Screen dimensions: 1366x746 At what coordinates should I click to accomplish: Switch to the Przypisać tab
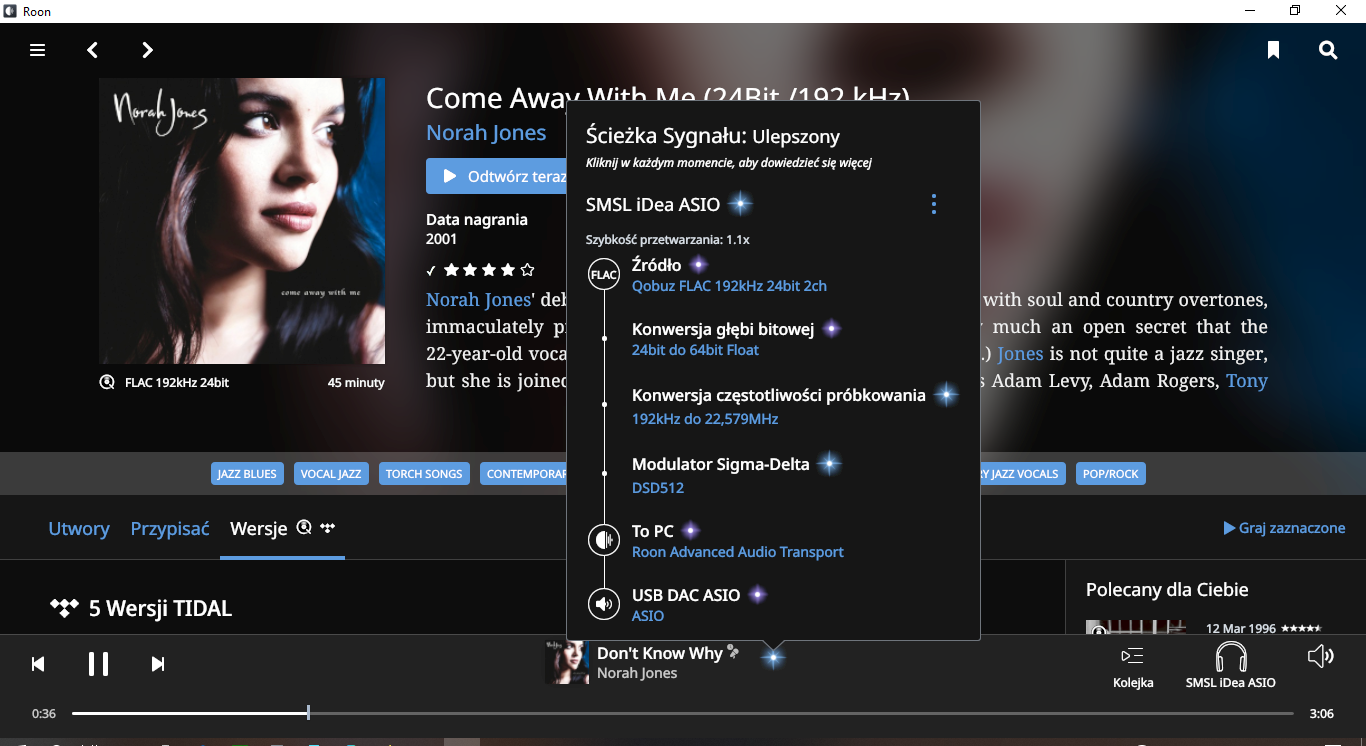[x=170, y=529]
